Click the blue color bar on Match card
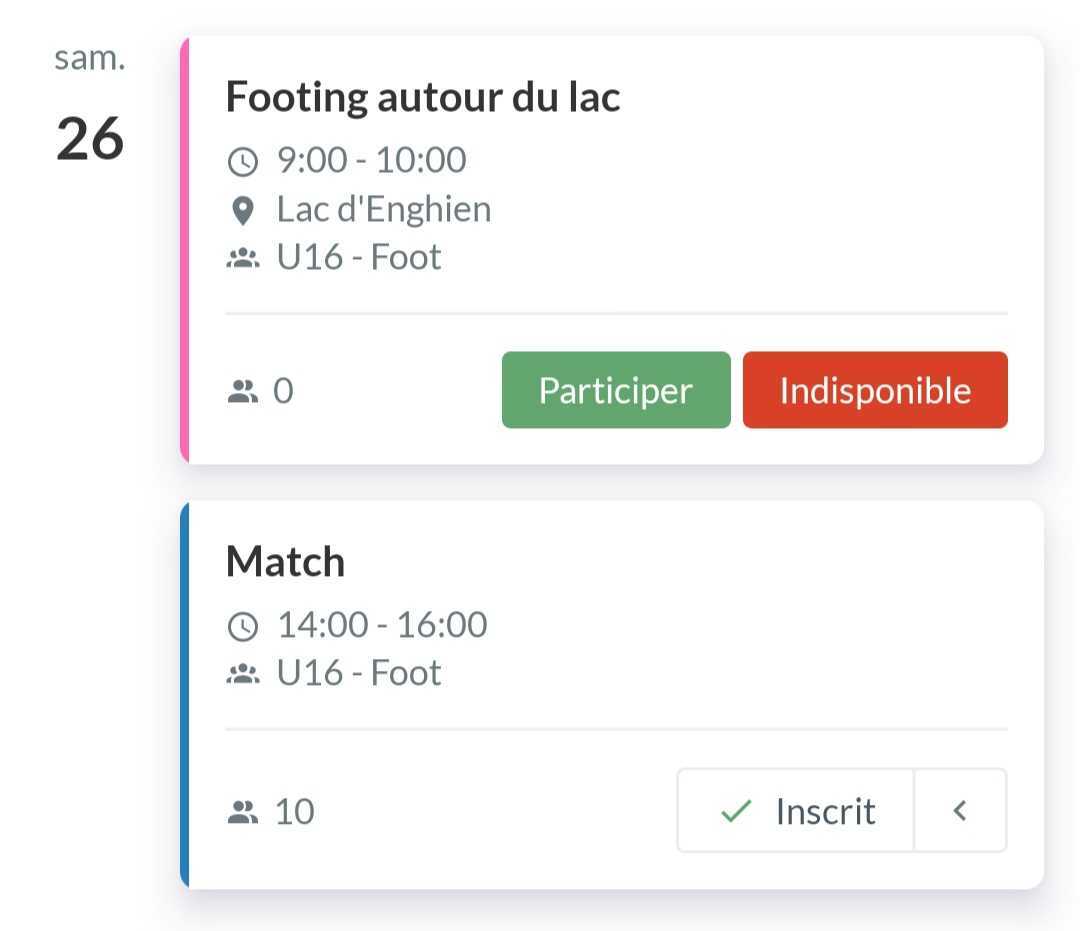1080x931 pixels. pos(184,695)
